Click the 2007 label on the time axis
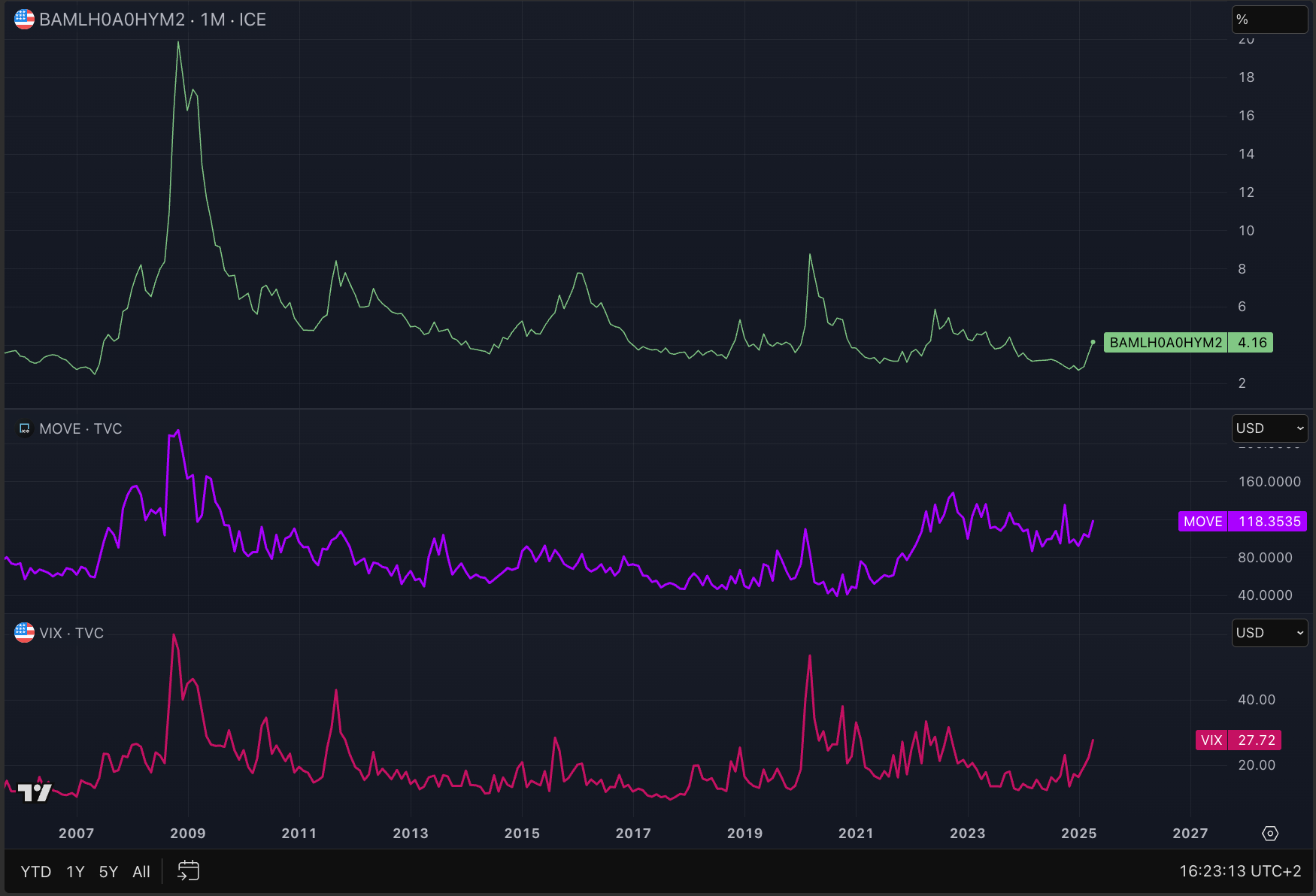1316x896 pixels. (77, 833)
